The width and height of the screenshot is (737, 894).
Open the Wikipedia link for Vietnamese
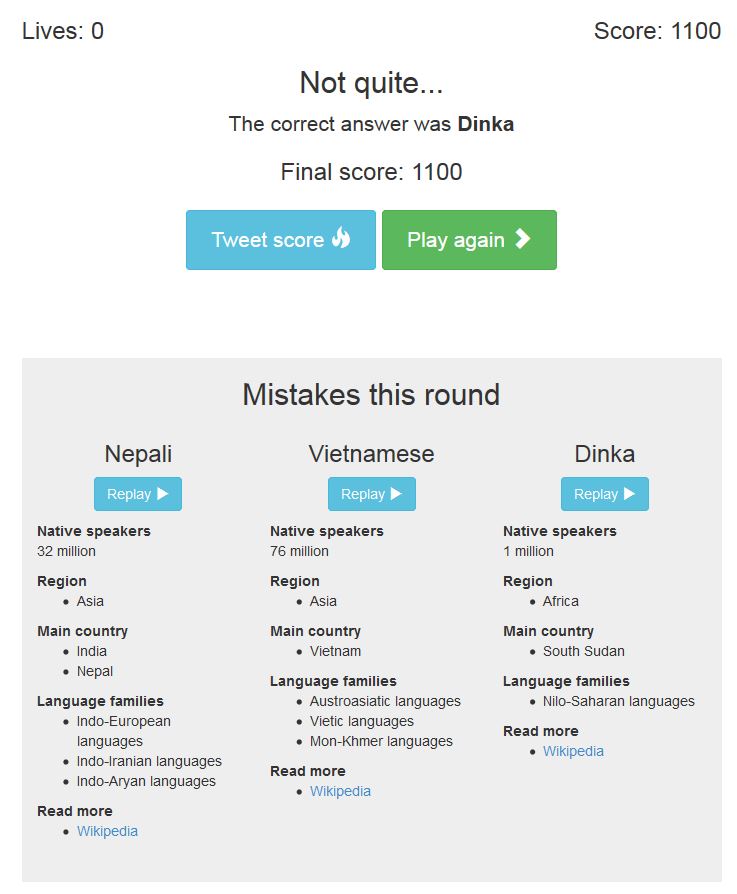tap(340, 791)
